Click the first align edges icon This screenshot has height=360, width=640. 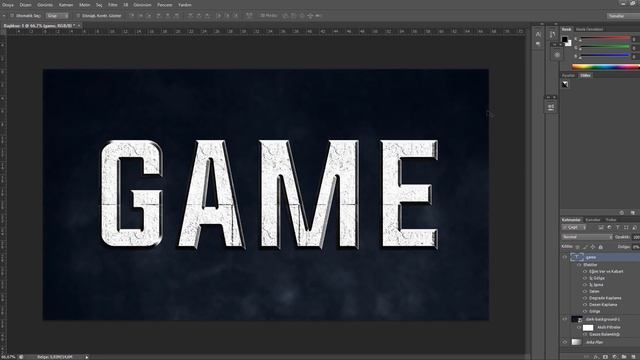coord(132,16)
